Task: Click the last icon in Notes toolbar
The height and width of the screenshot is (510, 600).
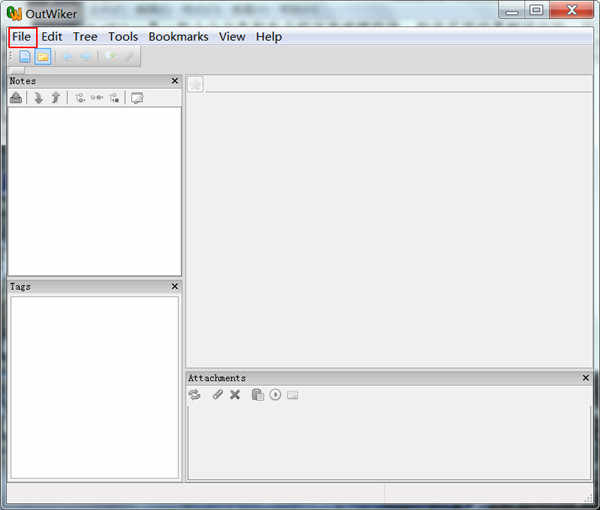Action: (137, 98)
